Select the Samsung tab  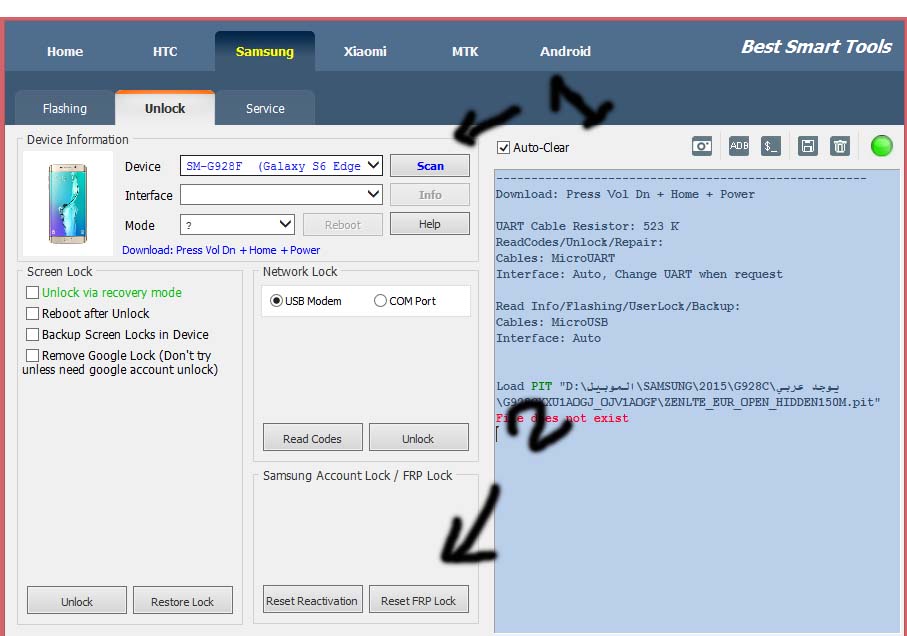pos(265,51)
